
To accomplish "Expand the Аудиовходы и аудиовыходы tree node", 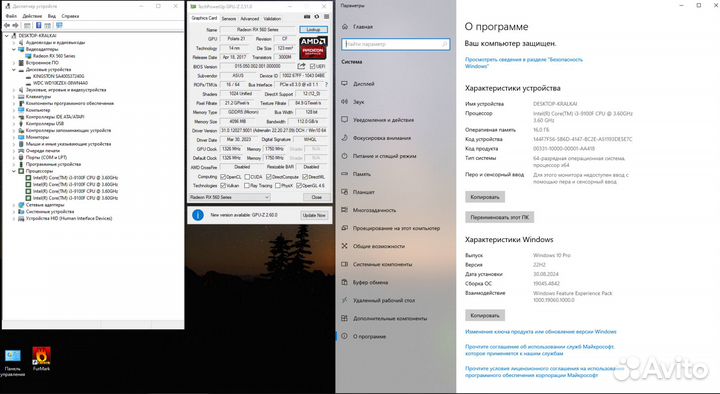I will pos(14,42).
